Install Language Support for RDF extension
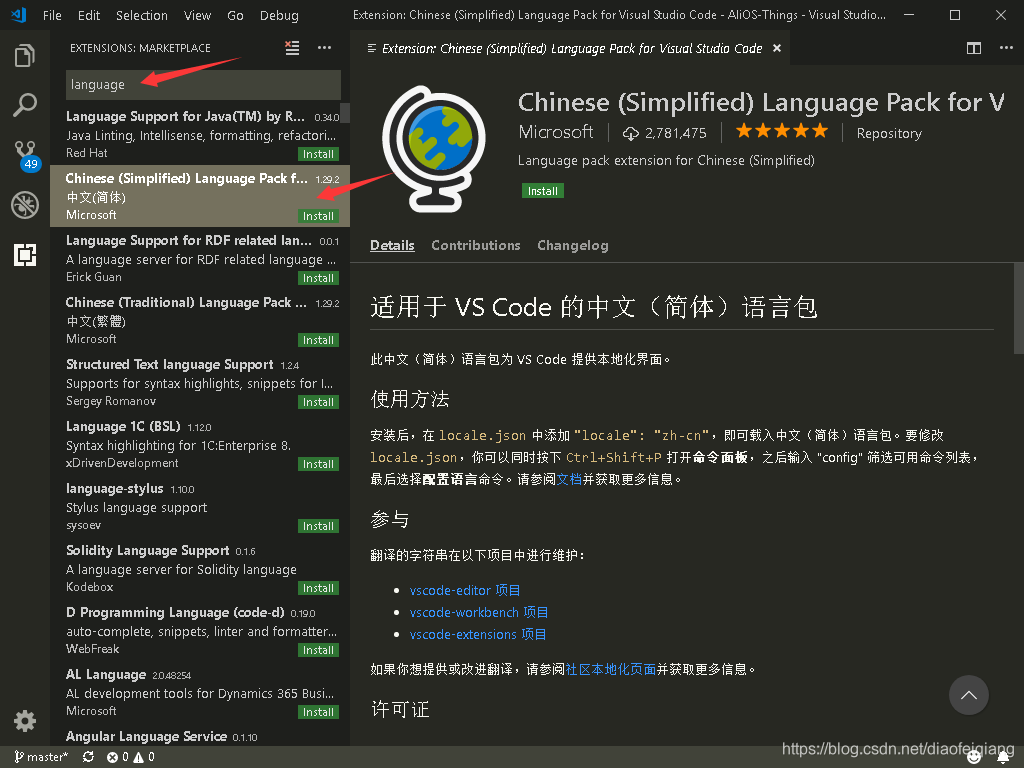 [x=318, y=278]
